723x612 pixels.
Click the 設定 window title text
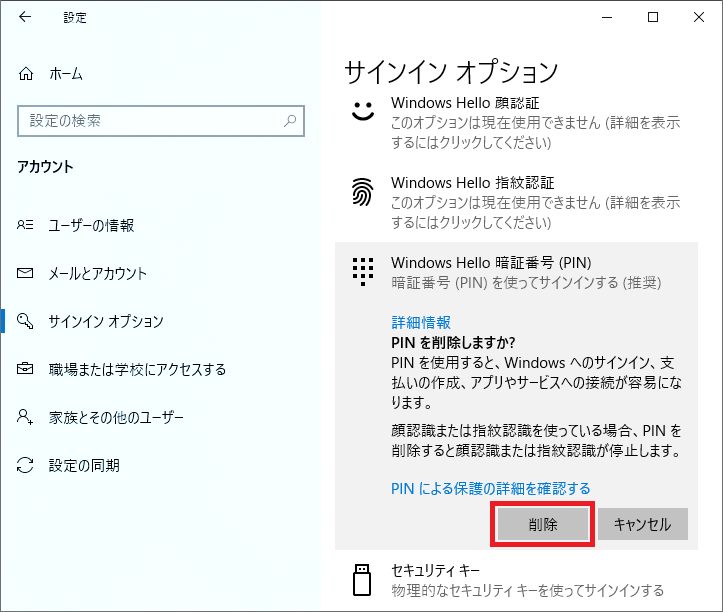click(75, 18)
